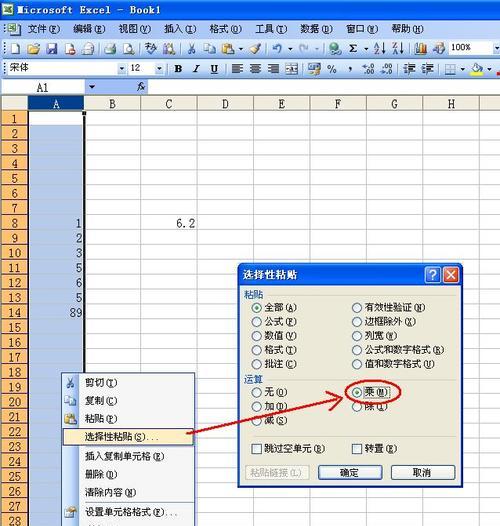Open the 编辑(E) menu

(89, 29)
